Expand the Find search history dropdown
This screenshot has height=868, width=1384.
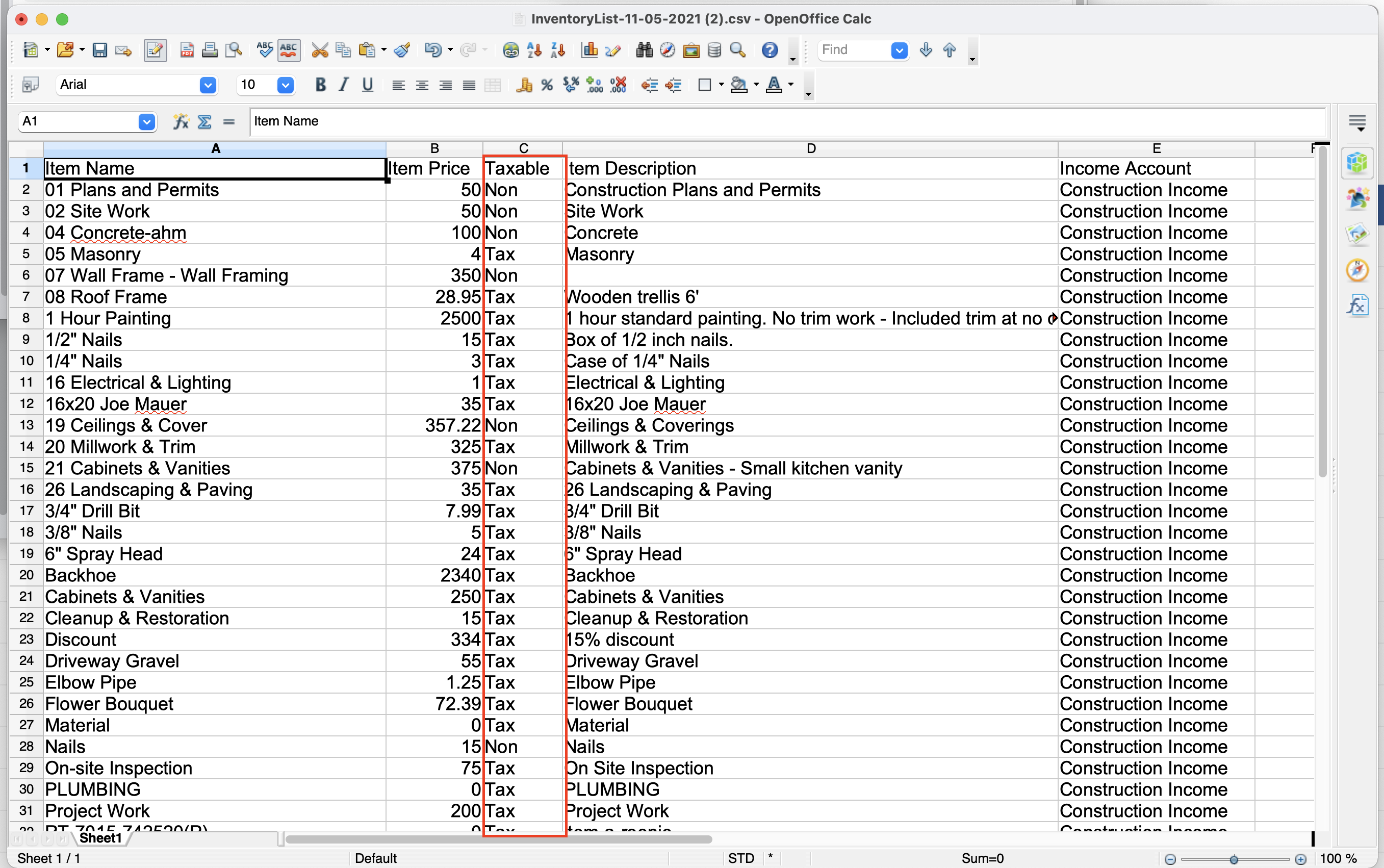[900, 50]
